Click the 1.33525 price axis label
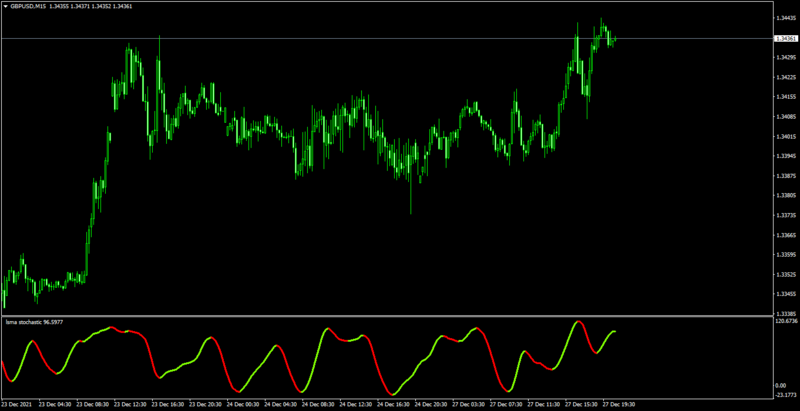The width and height of the screenshot is (800, 411). (786, 274)
